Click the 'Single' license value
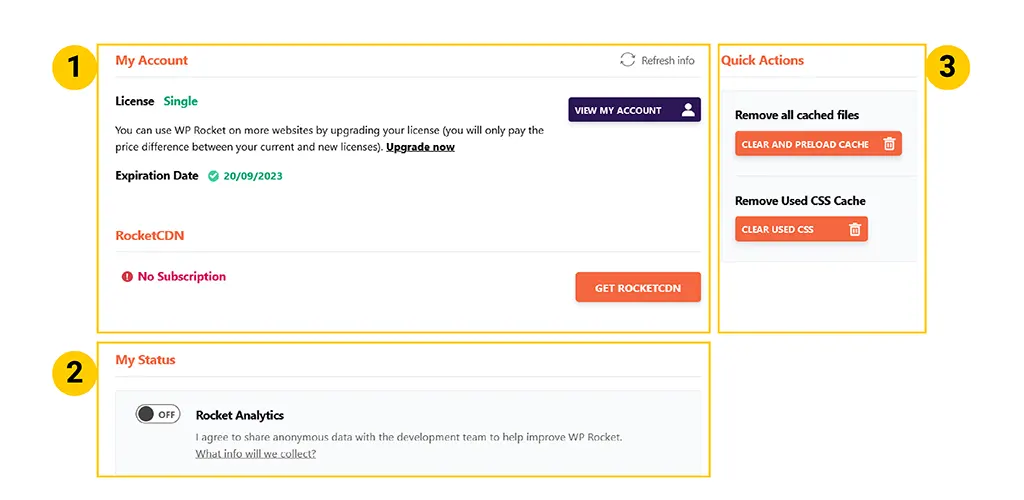This screenshot has height=500, width=1024. click(x=180, y=101)
